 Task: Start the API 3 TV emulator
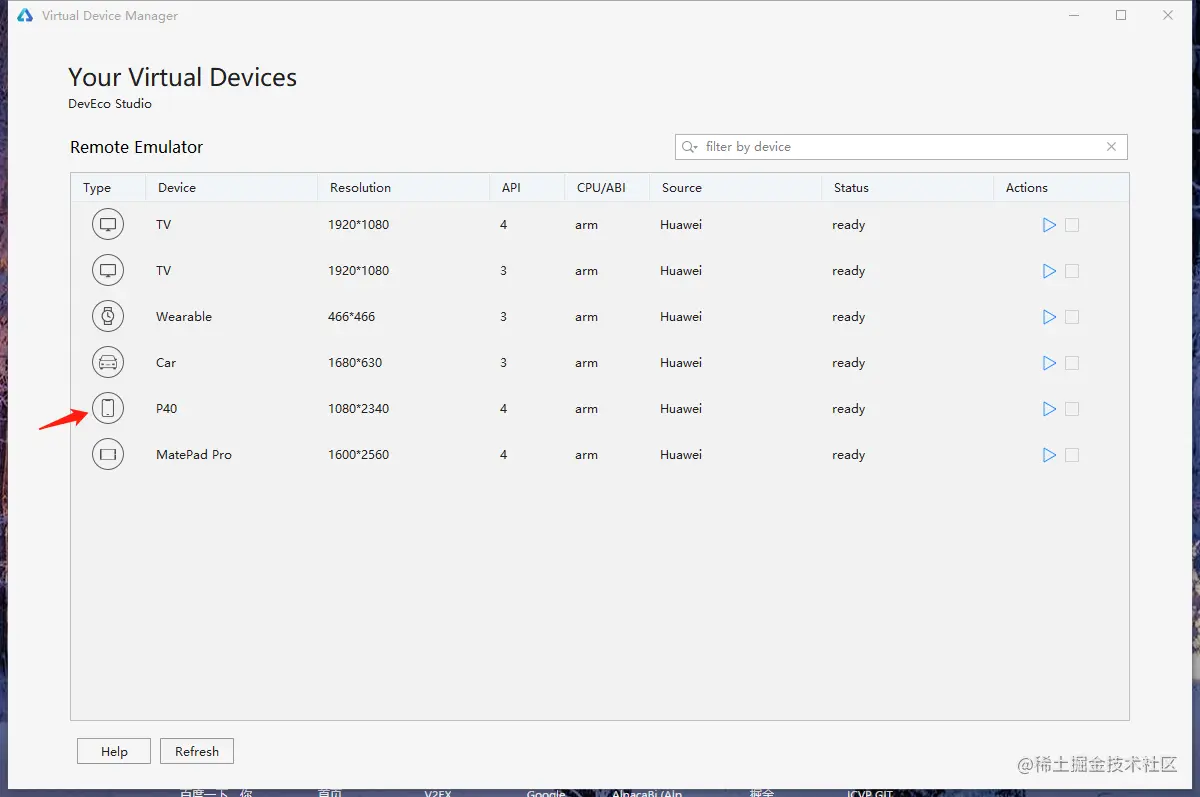point(1049,271)
